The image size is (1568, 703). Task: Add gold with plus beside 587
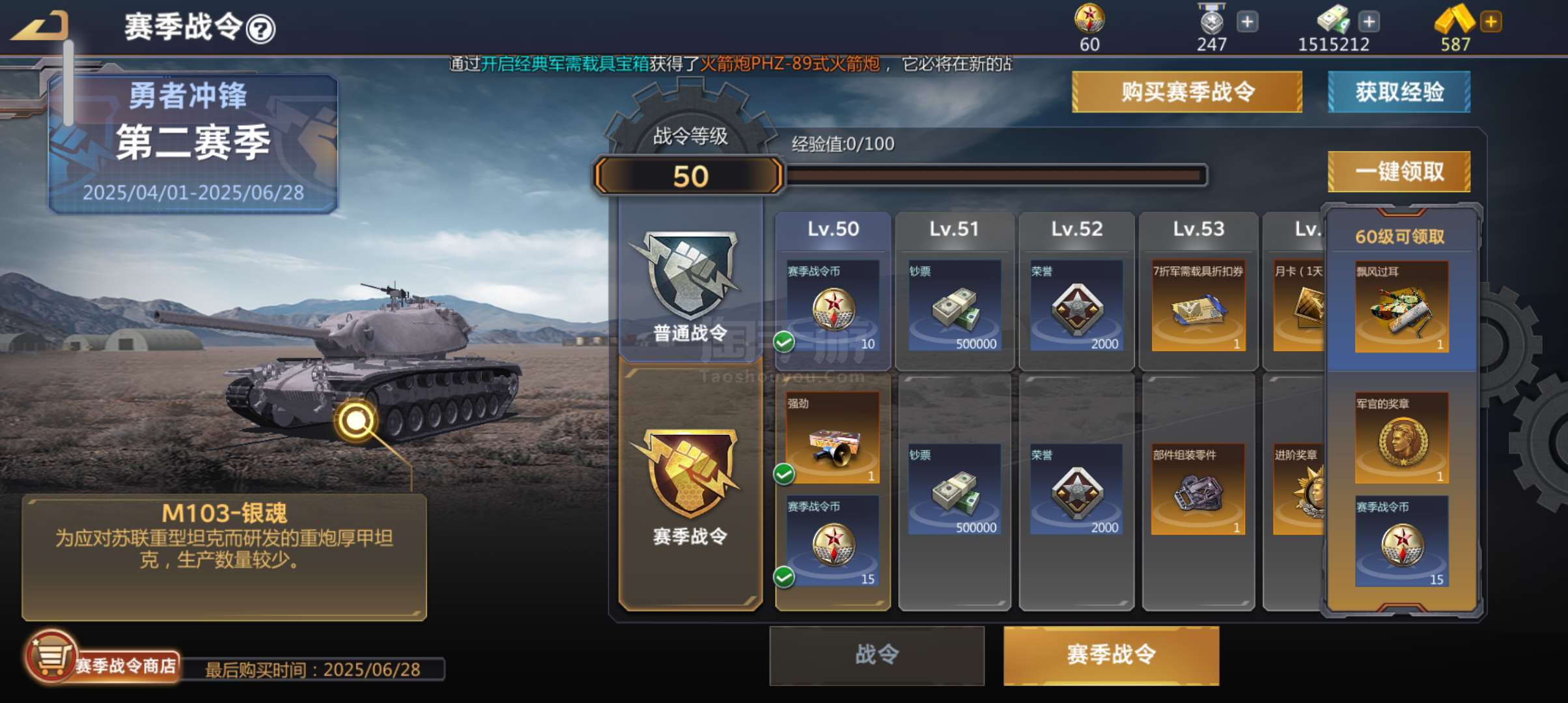click(1491, 21)
